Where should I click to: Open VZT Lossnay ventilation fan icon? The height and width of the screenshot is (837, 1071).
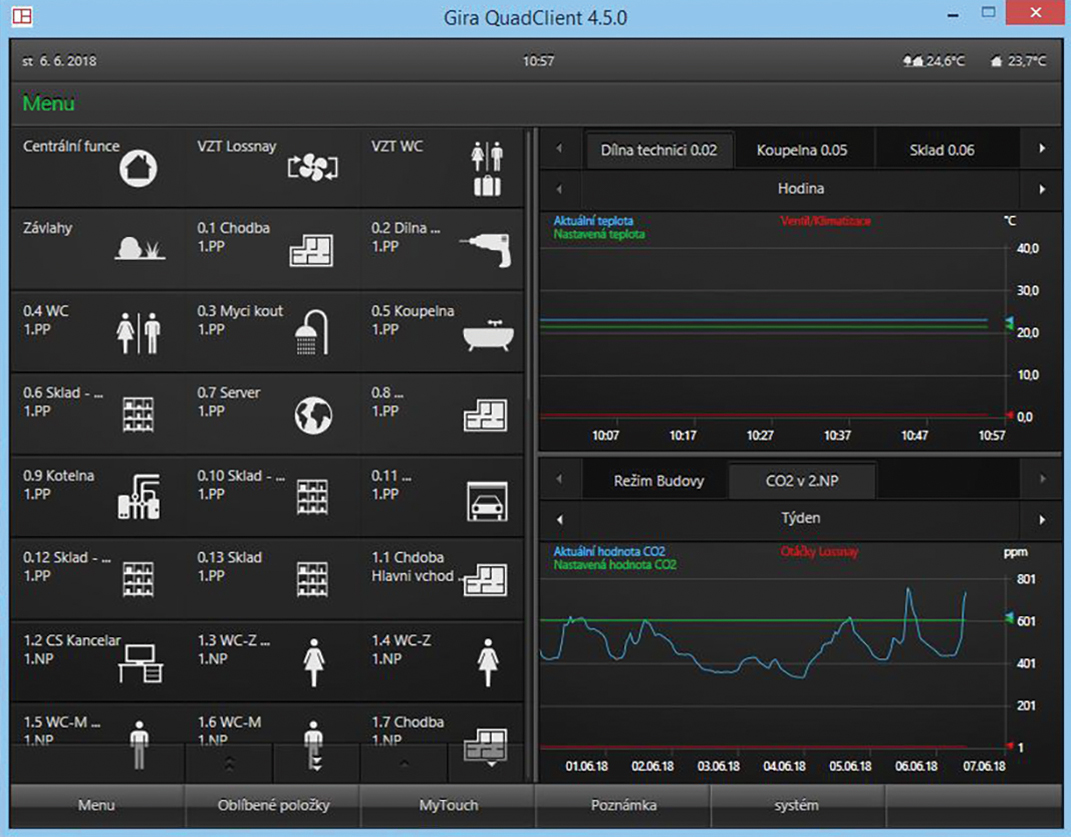(313, 167)
